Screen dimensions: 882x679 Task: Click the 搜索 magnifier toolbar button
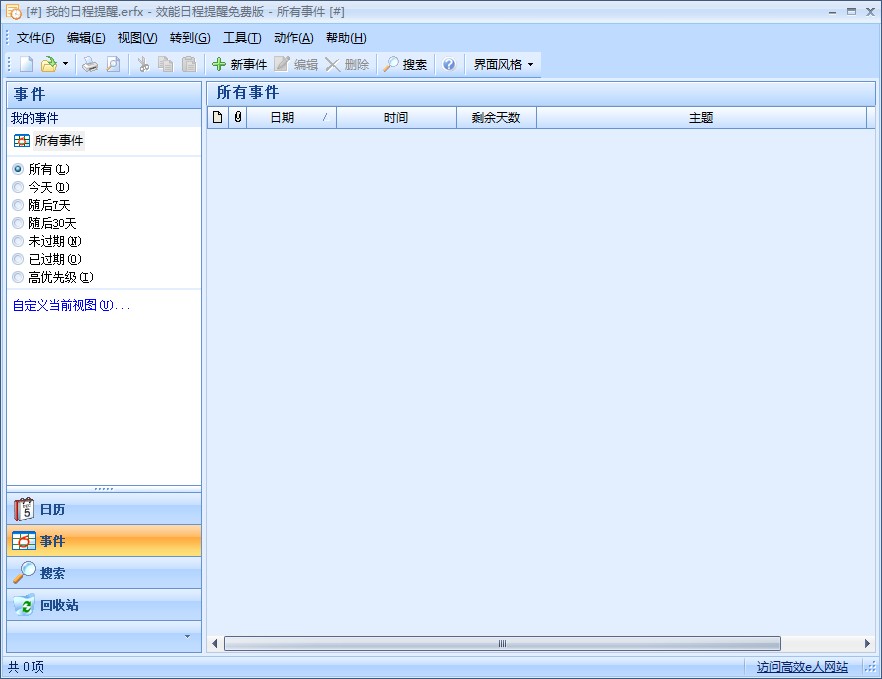tap(405, 65)
